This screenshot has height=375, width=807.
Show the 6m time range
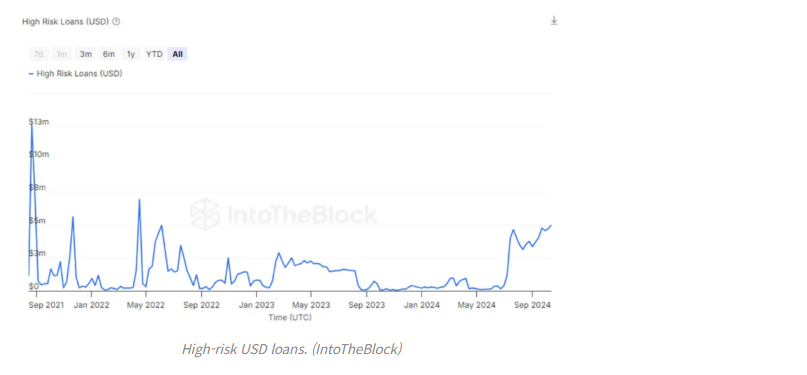tap(109, 54)
